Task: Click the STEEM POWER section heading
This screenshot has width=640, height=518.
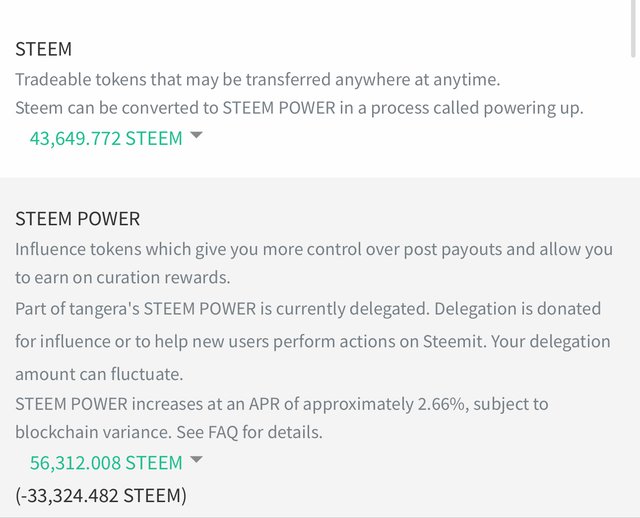Action: click(x=78, y=219)
